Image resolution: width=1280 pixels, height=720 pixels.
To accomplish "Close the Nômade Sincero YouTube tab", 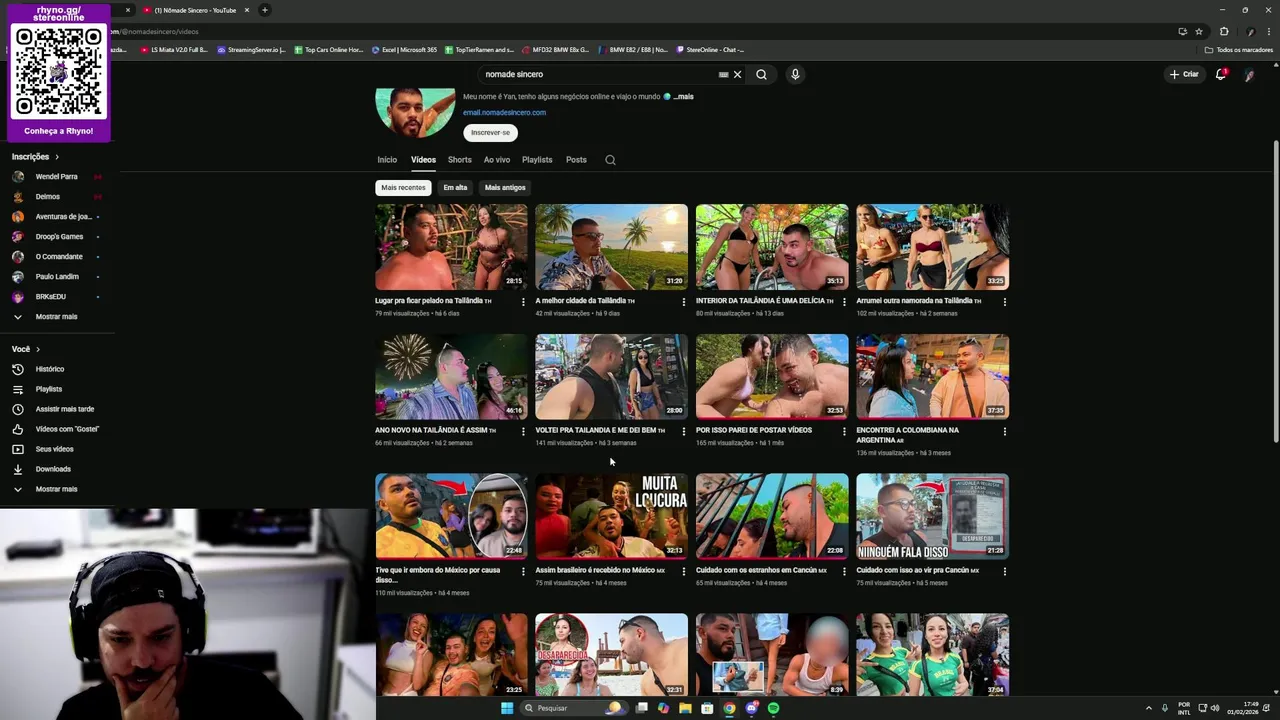I will (x=247, y=10).
